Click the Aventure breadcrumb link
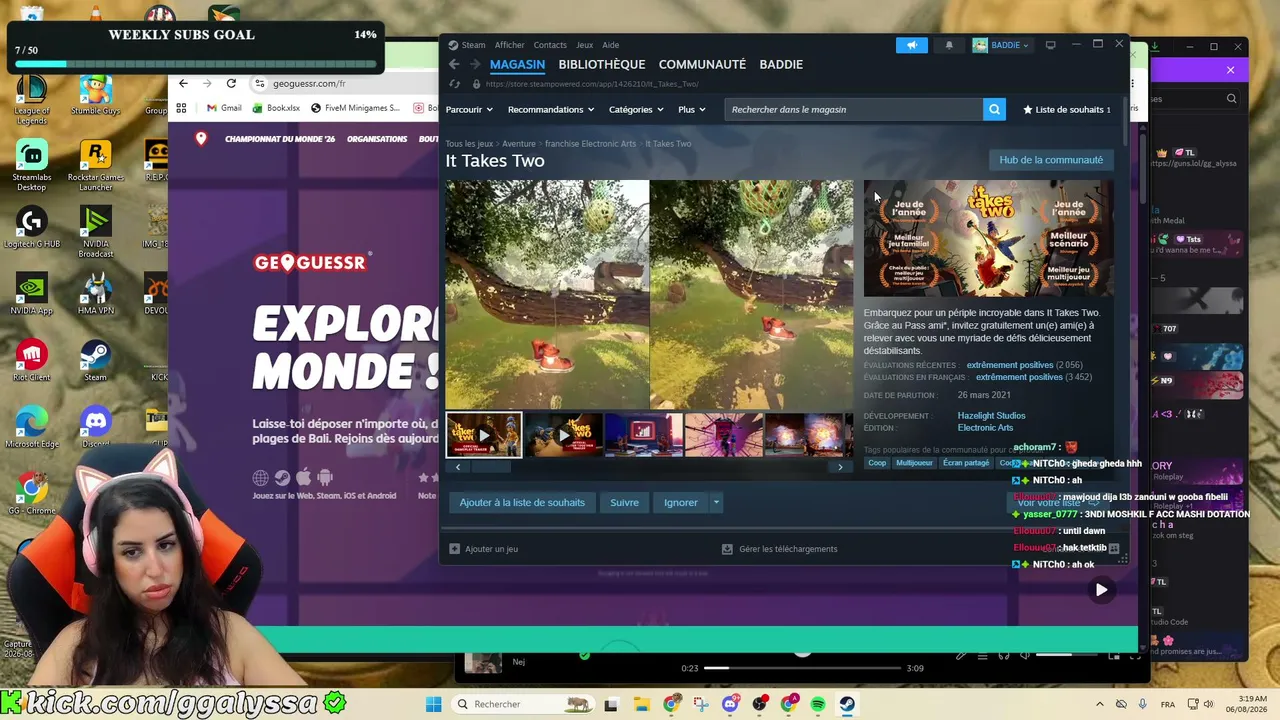The image size is (1280, 720). [x=519, y=144]
